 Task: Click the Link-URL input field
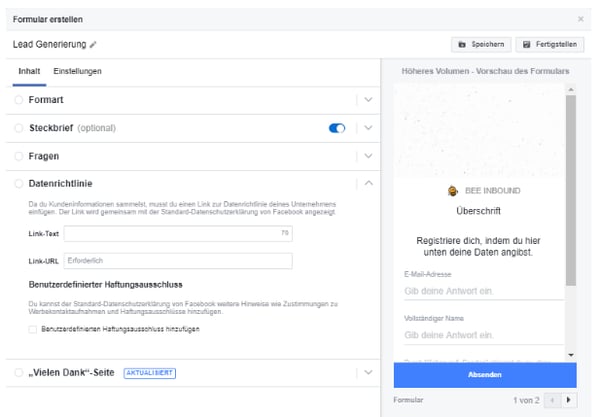(x=177, y=261)
